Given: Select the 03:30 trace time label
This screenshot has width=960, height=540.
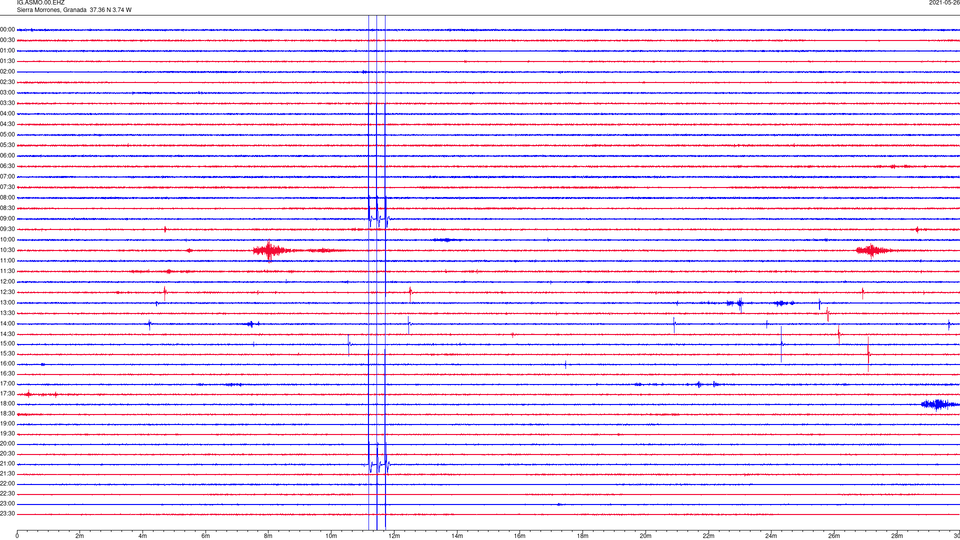Looking at the screenshot, I should point(7,103).
